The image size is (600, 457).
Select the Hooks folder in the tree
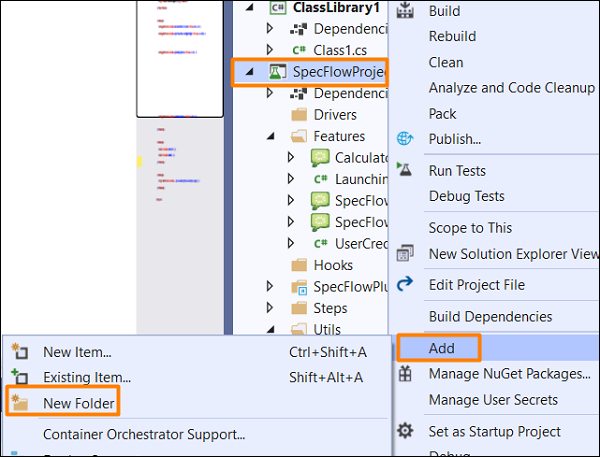[333, 265]
